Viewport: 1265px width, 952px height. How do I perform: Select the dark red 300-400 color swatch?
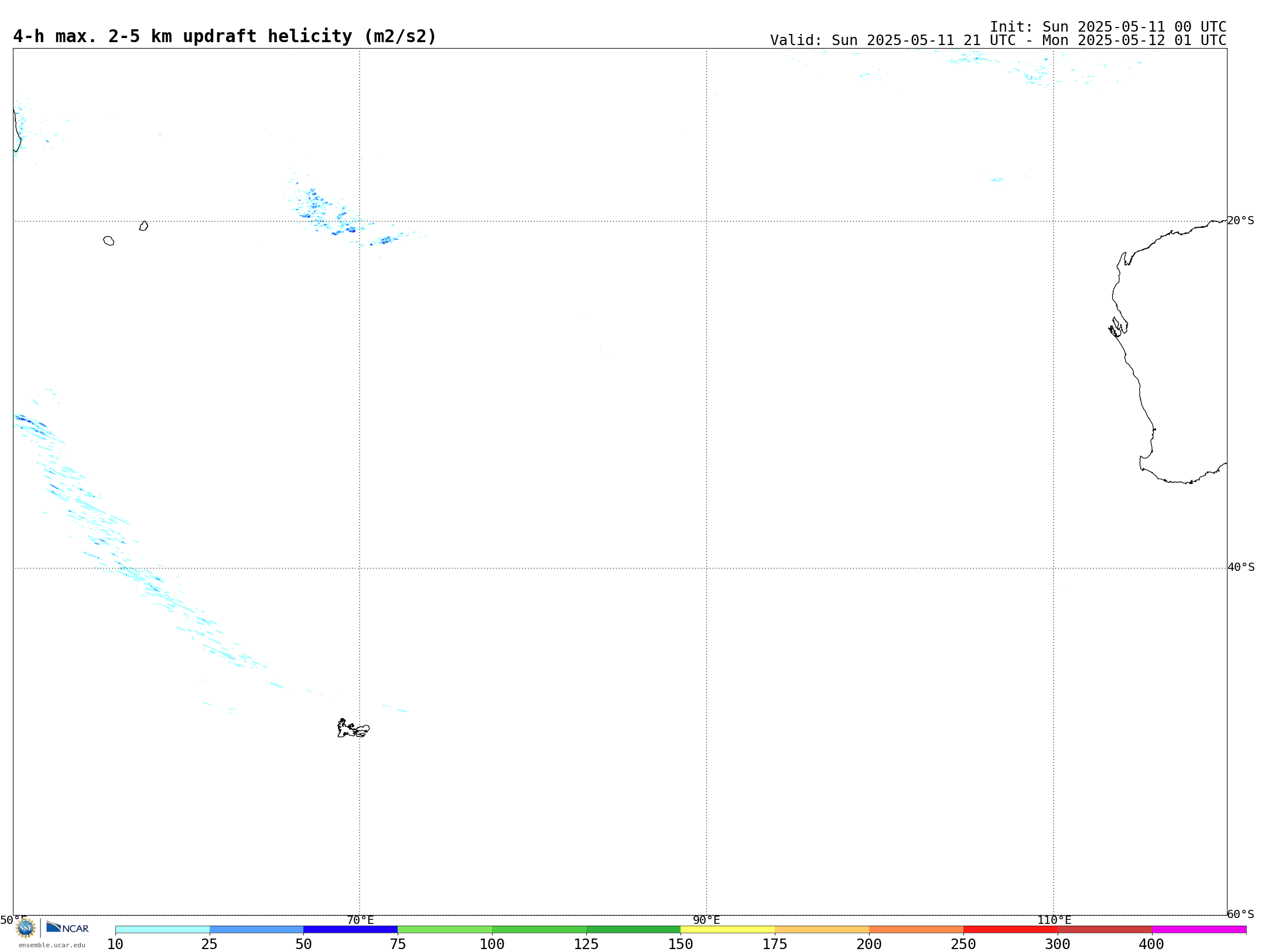tap(1105, 929)
